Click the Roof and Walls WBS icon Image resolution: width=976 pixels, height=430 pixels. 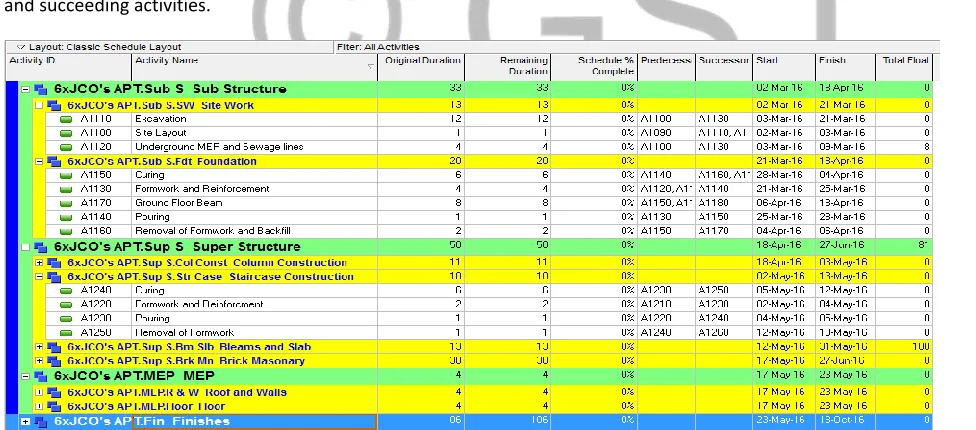coord(54,393)
